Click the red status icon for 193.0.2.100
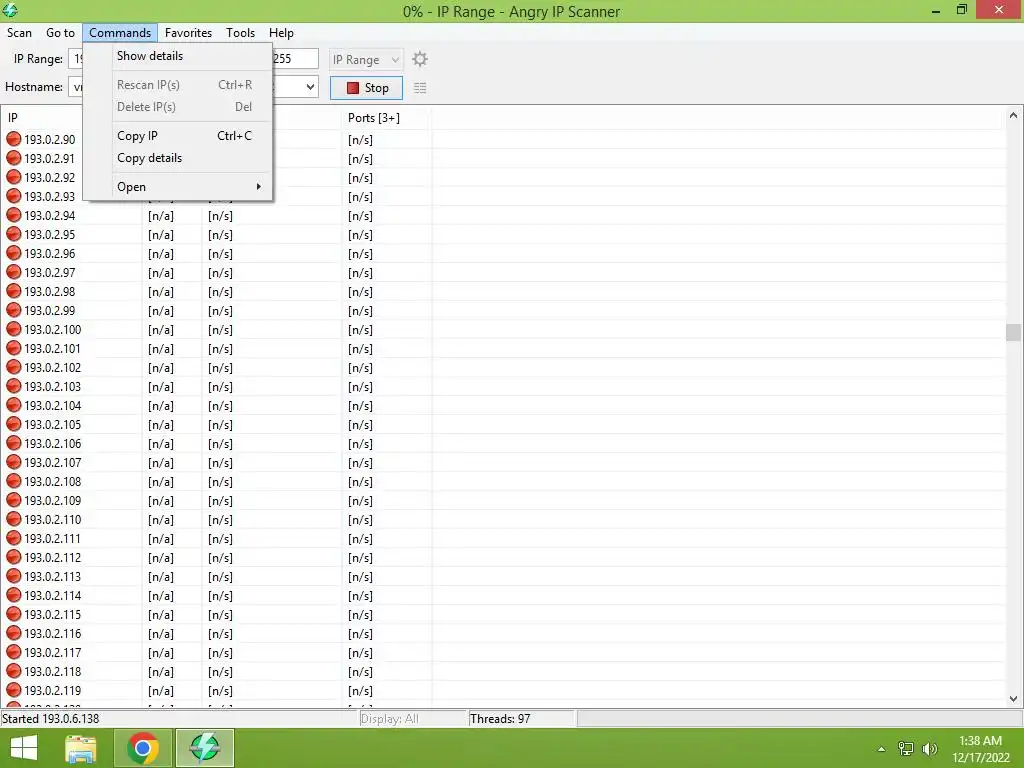The image size is (1024, 768). (x=14, y=329)
